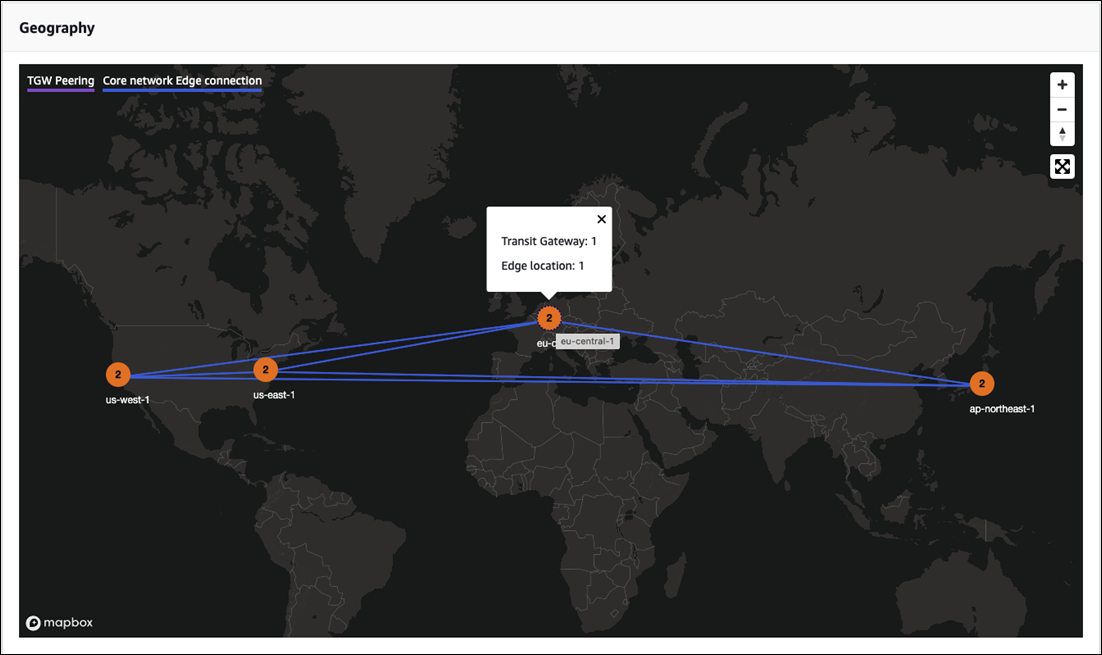The height and width of the screenshot is (655, 1102).
Task: Click the zoom in "+" map control
Action: [x=1062, y=84]
